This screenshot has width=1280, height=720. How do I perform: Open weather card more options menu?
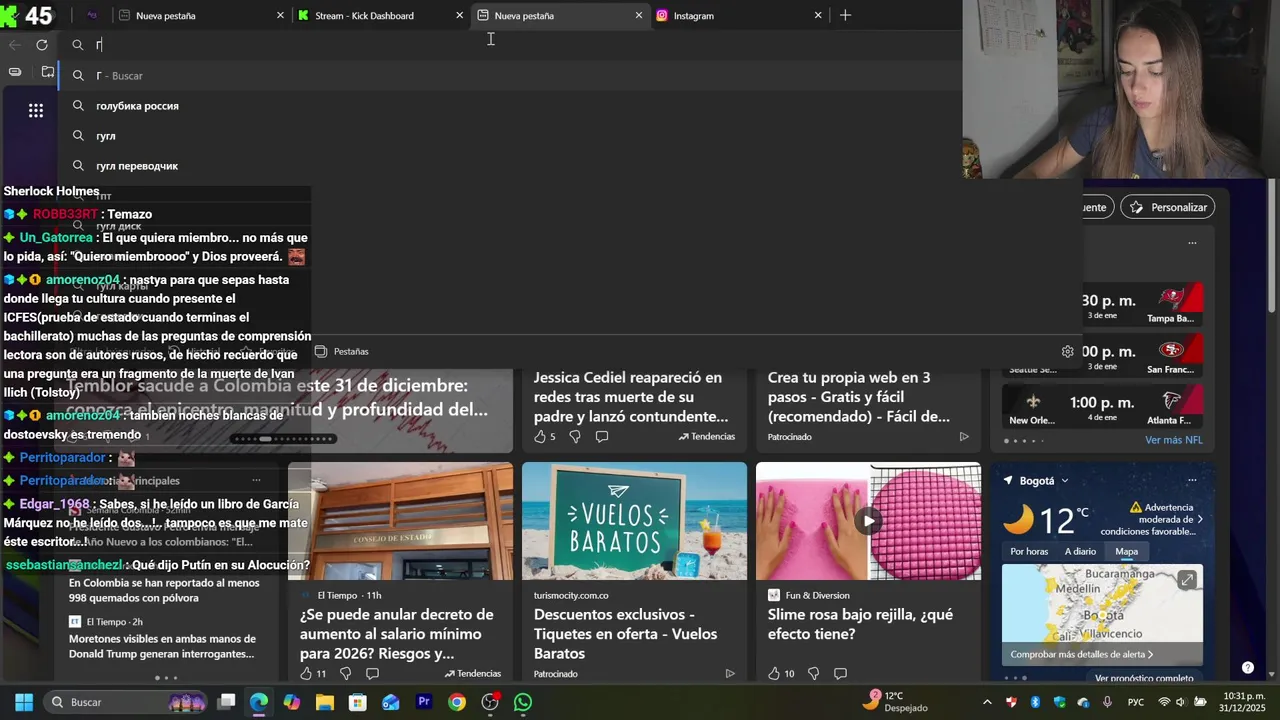1192,481
